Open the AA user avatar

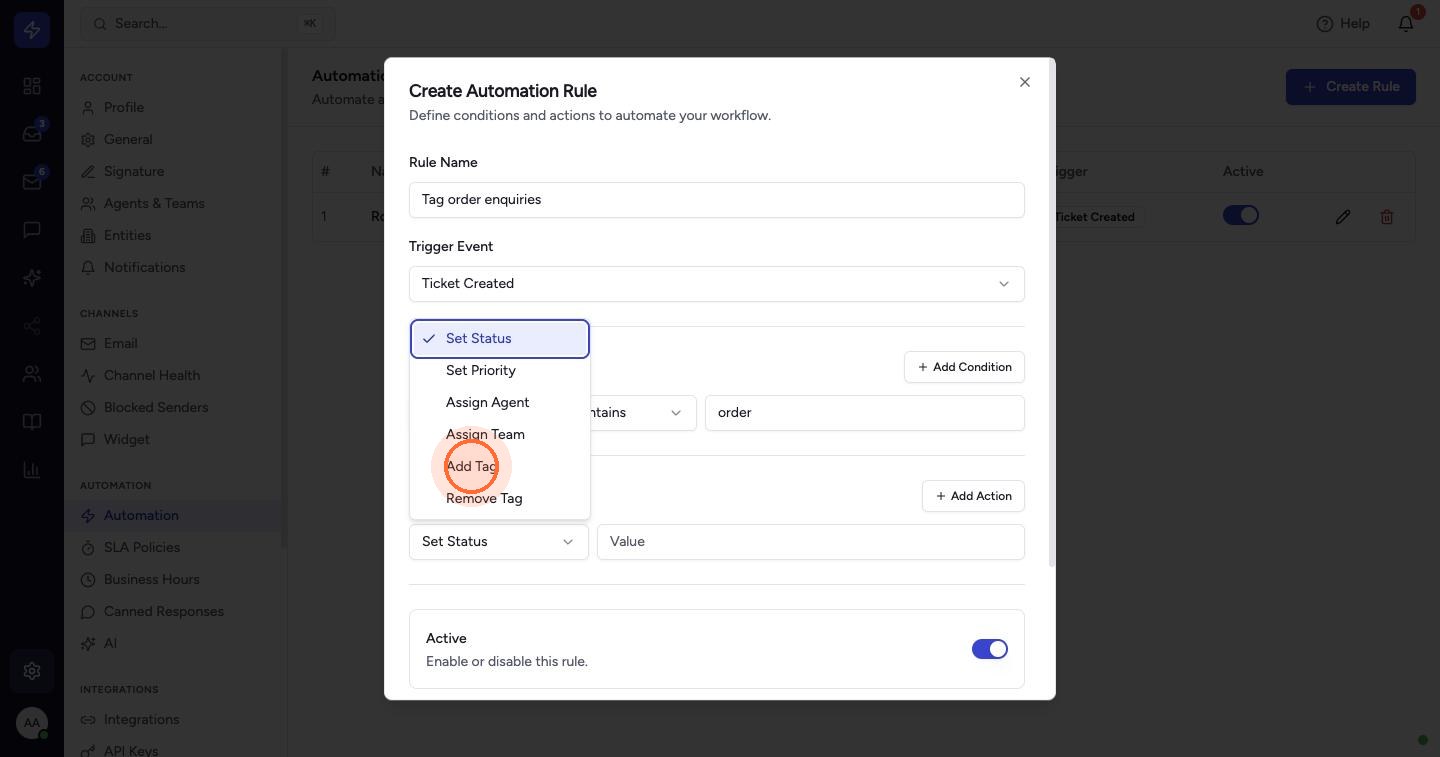pos(32,723)
